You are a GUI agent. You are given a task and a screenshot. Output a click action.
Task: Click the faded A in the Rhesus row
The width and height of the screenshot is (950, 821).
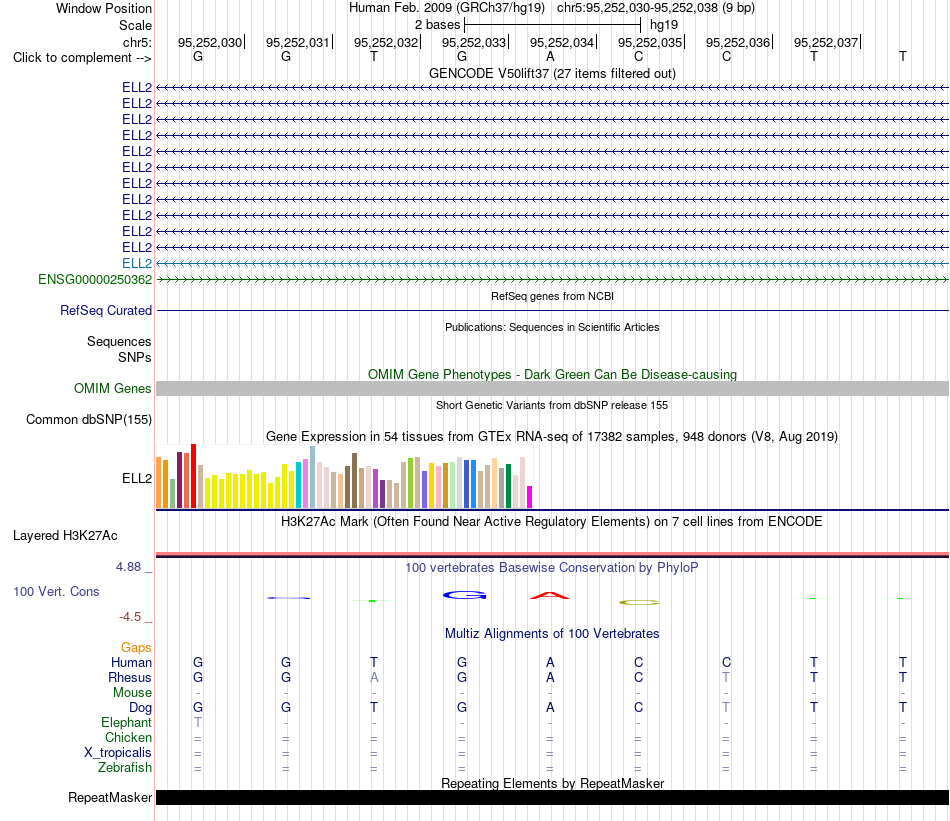click(x=374, y=677)
